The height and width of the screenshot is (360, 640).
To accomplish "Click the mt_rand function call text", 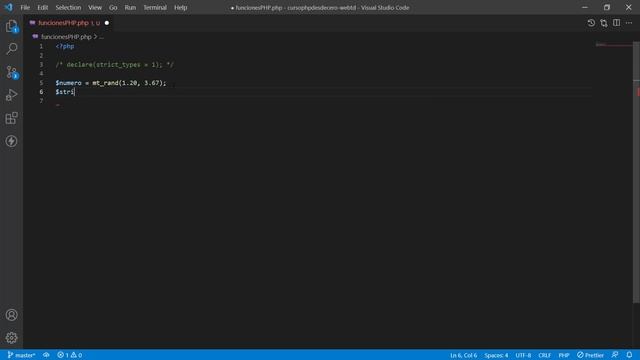I will 105,83.
